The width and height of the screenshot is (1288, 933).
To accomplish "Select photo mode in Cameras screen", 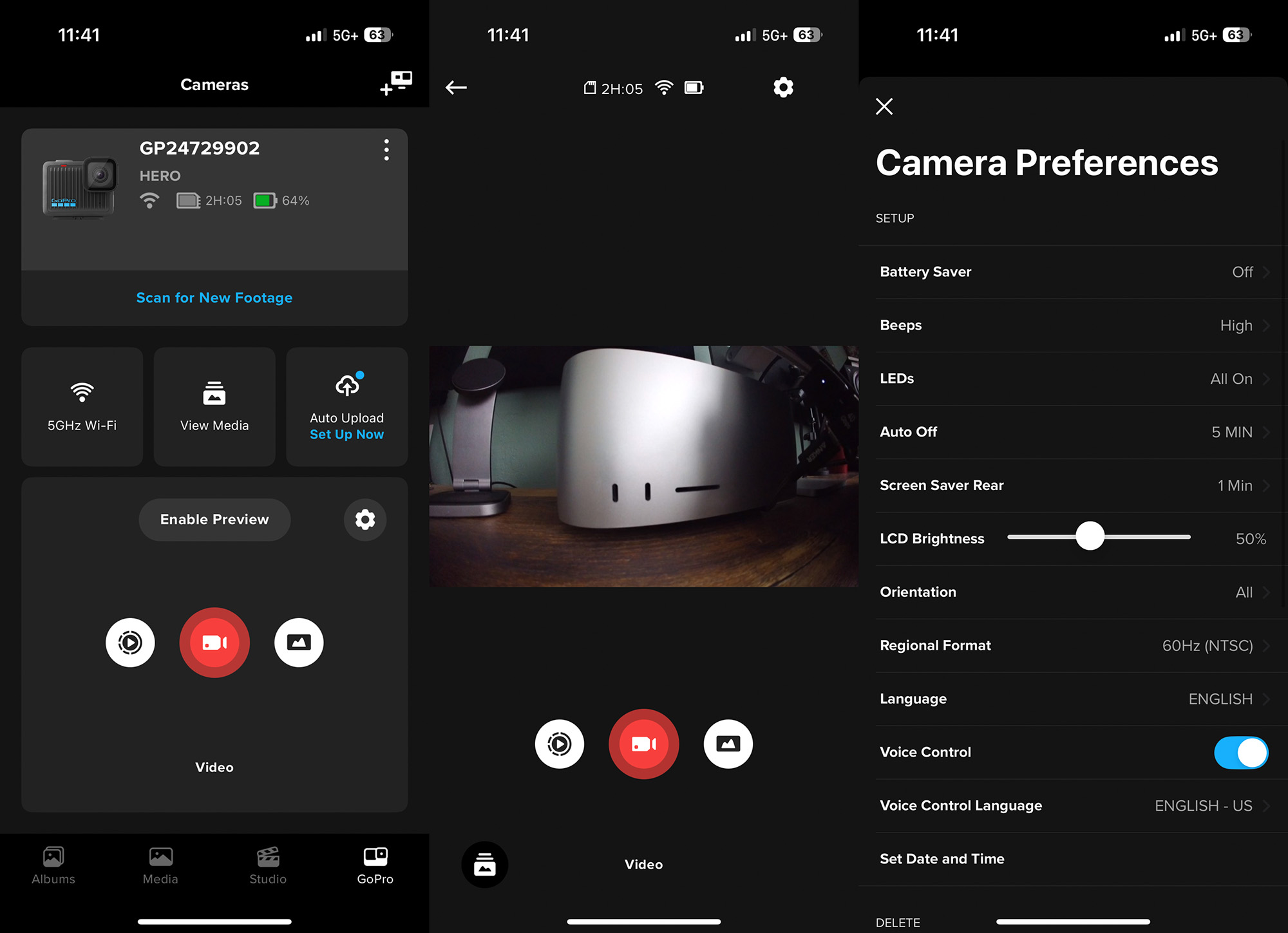I will click(299, 643).
